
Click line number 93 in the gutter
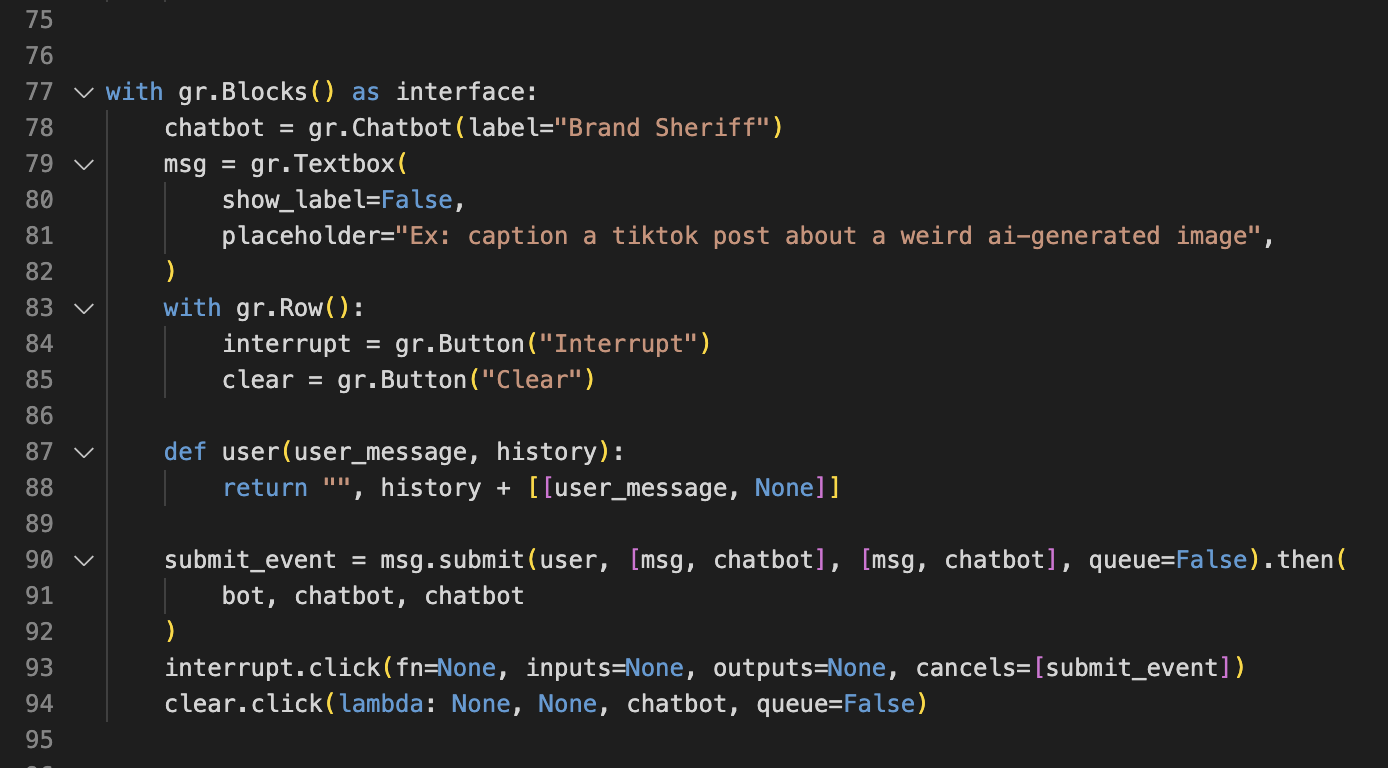(39, 668)
